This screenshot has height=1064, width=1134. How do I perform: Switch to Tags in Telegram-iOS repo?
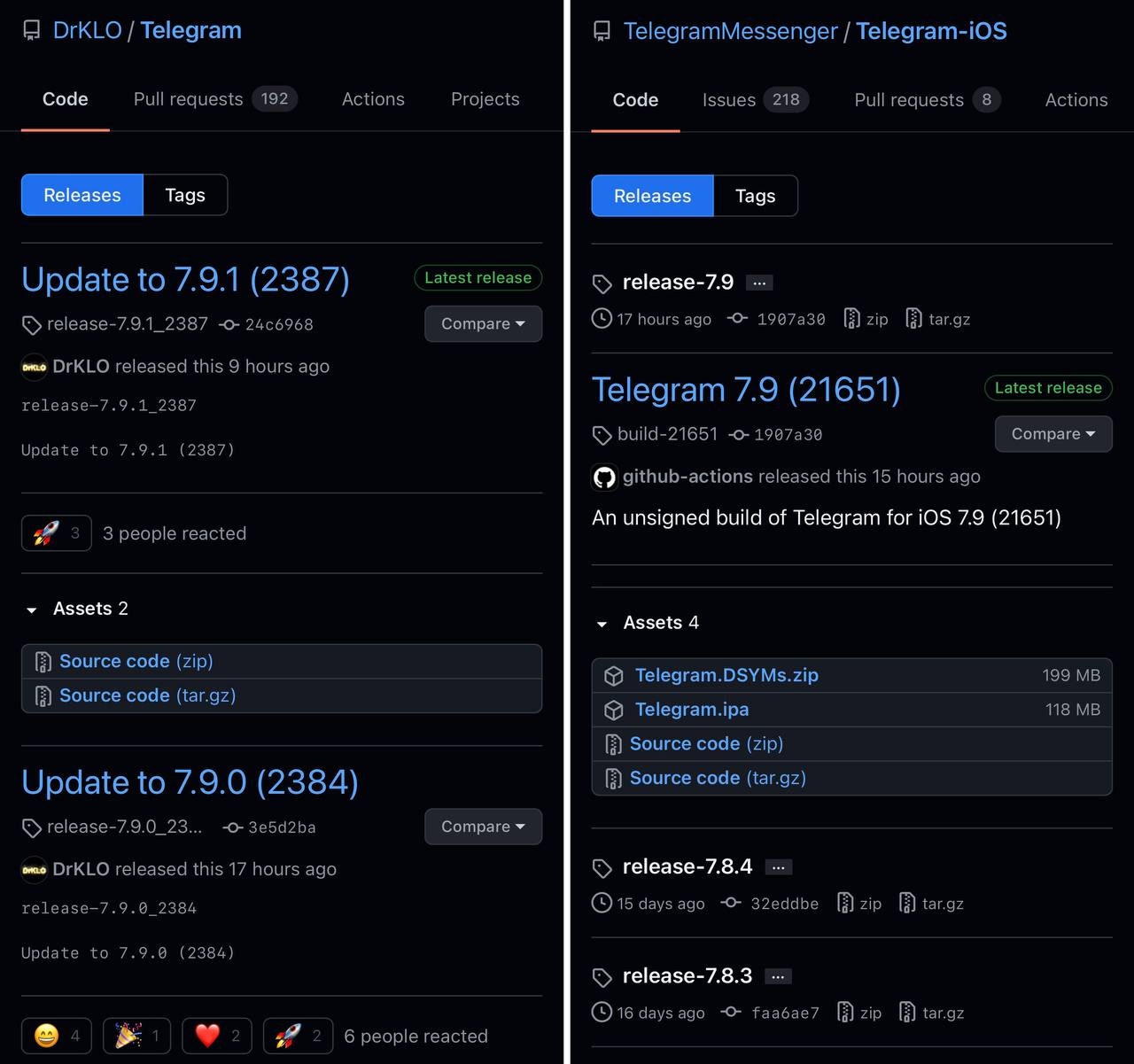click(755, 196)
